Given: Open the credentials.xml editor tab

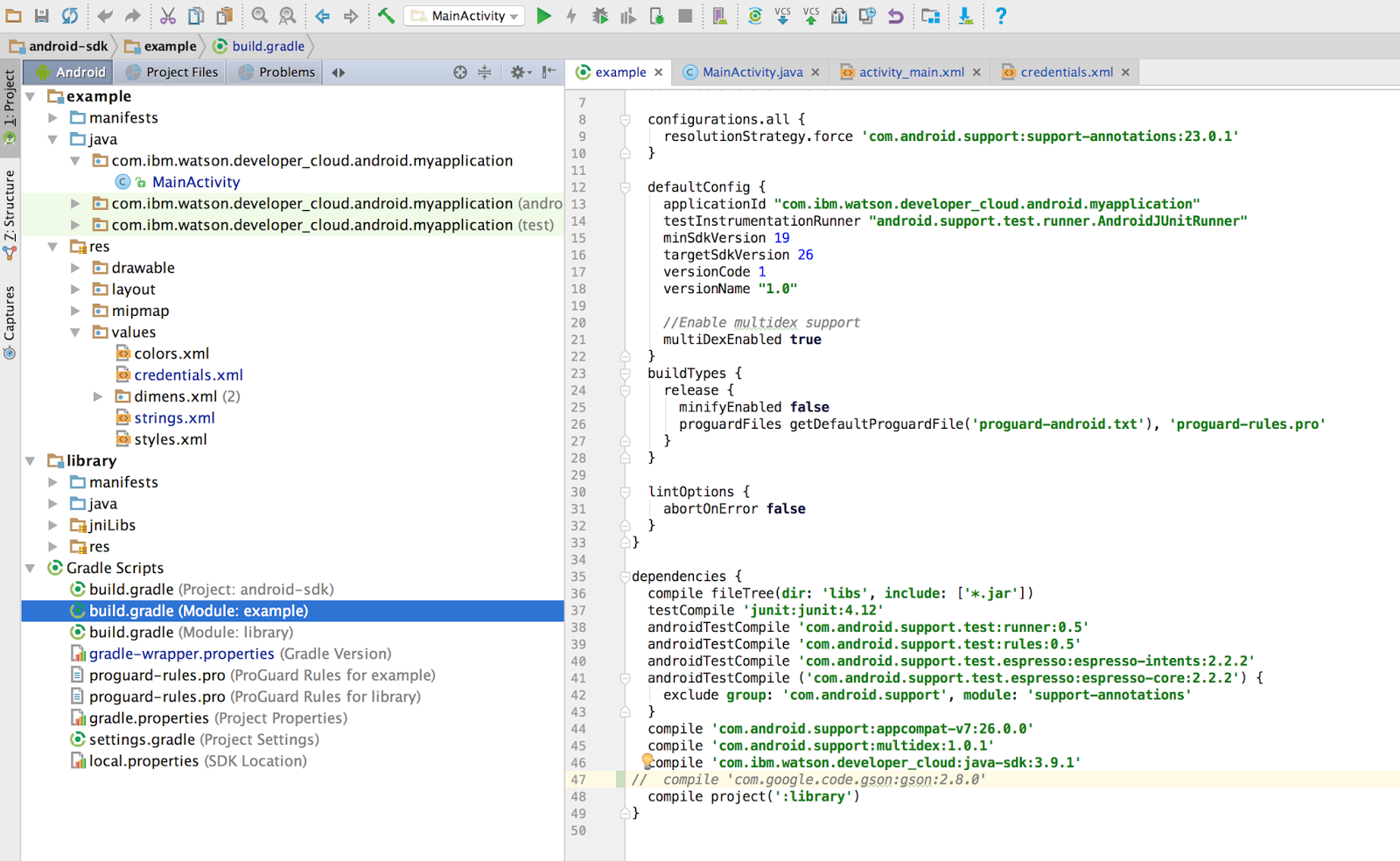Looking at the screenshot, I should pyautogui.click(x=1067, y=72).
